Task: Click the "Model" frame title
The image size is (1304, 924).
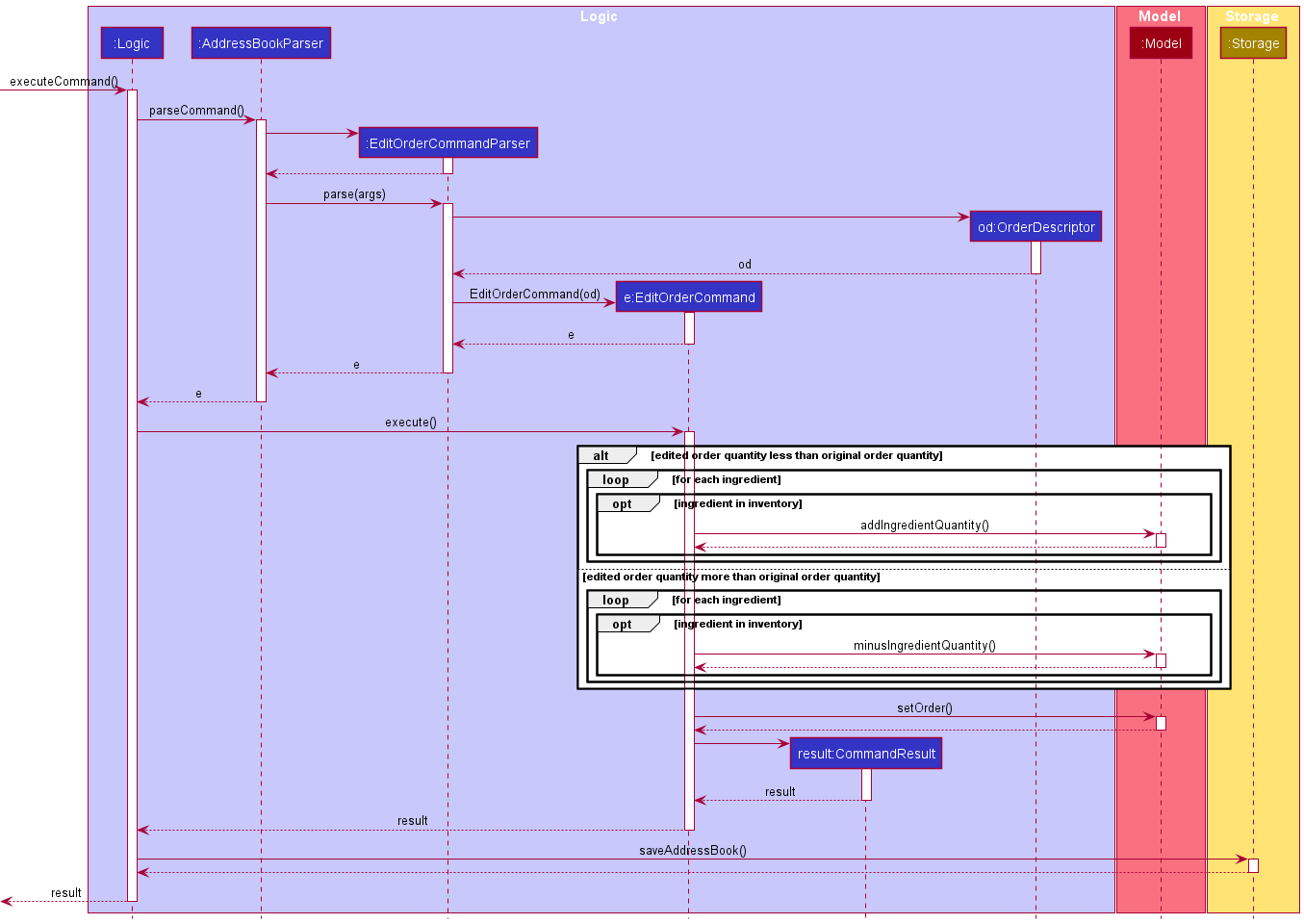Action: (x=1159, y=15)
